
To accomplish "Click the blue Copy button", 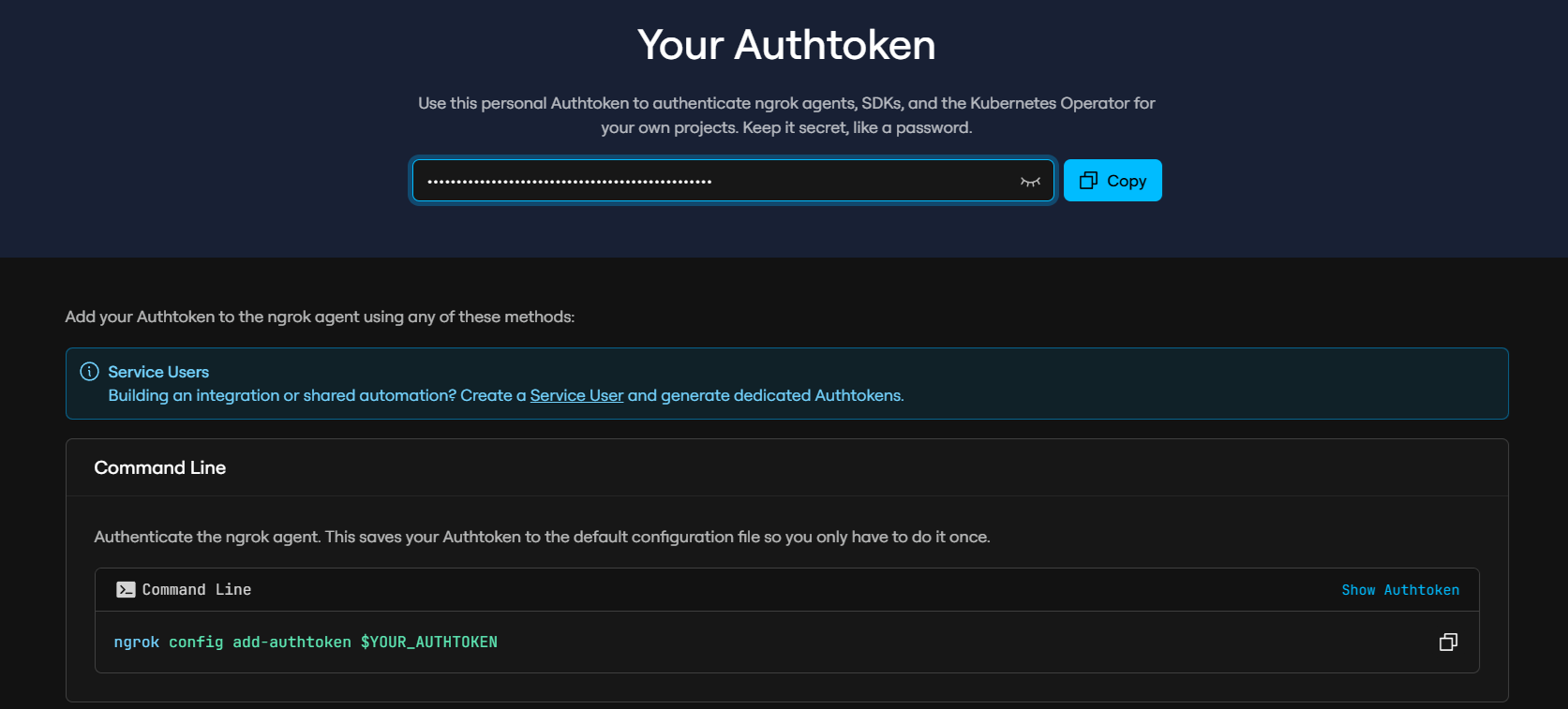I will pyautogui.click(x=1113, y=181).
